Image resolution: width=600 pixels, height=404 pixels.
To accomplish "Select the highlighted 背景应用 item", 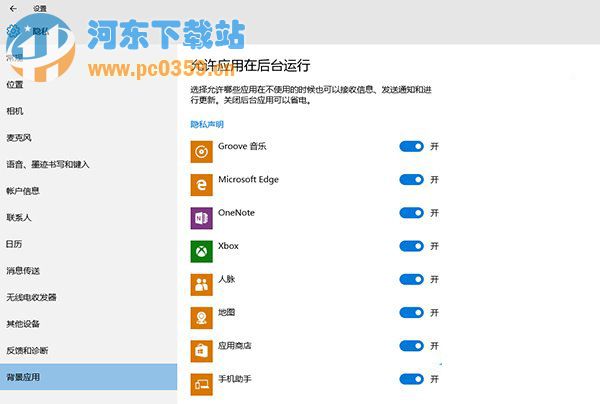I will 88,377.
